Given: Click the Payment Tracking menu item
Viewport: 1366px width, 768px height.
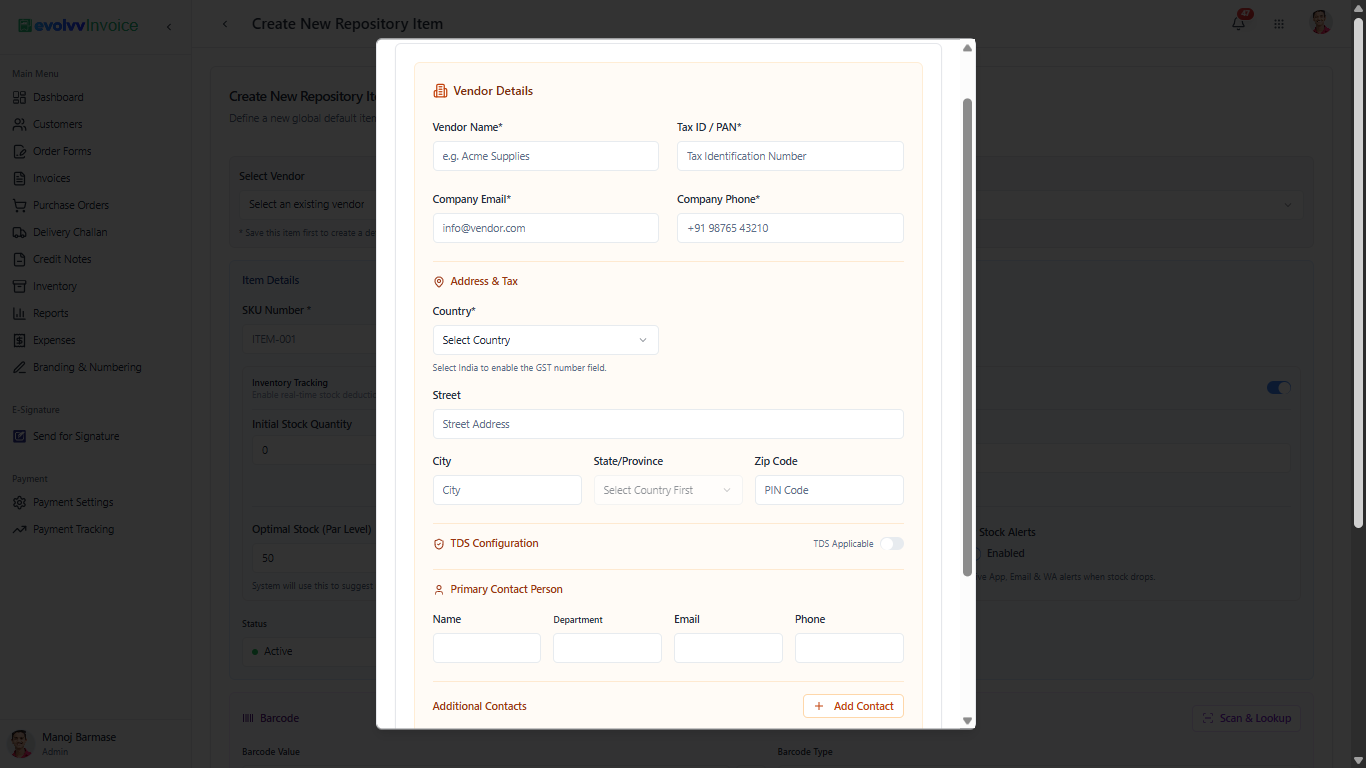Looking at the screenshot, I should (73, 529).
